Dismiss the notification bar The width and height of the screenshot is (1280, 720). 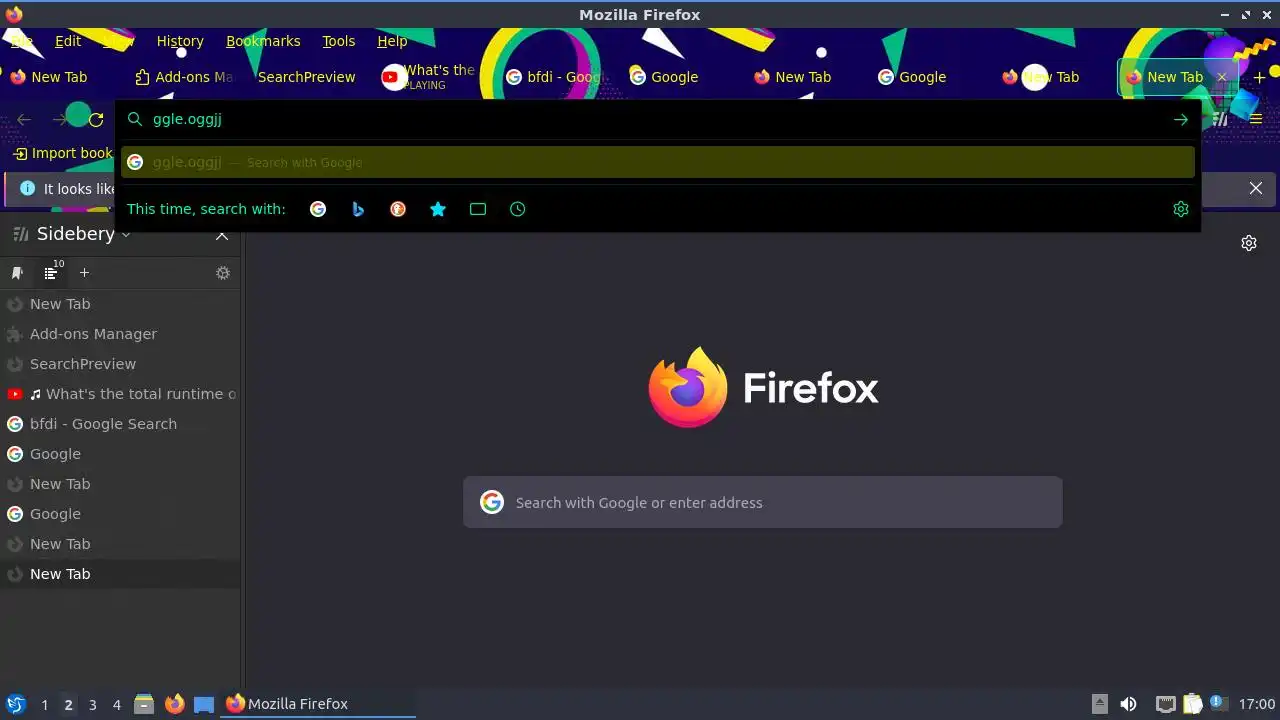click(x=1256, y=188)
